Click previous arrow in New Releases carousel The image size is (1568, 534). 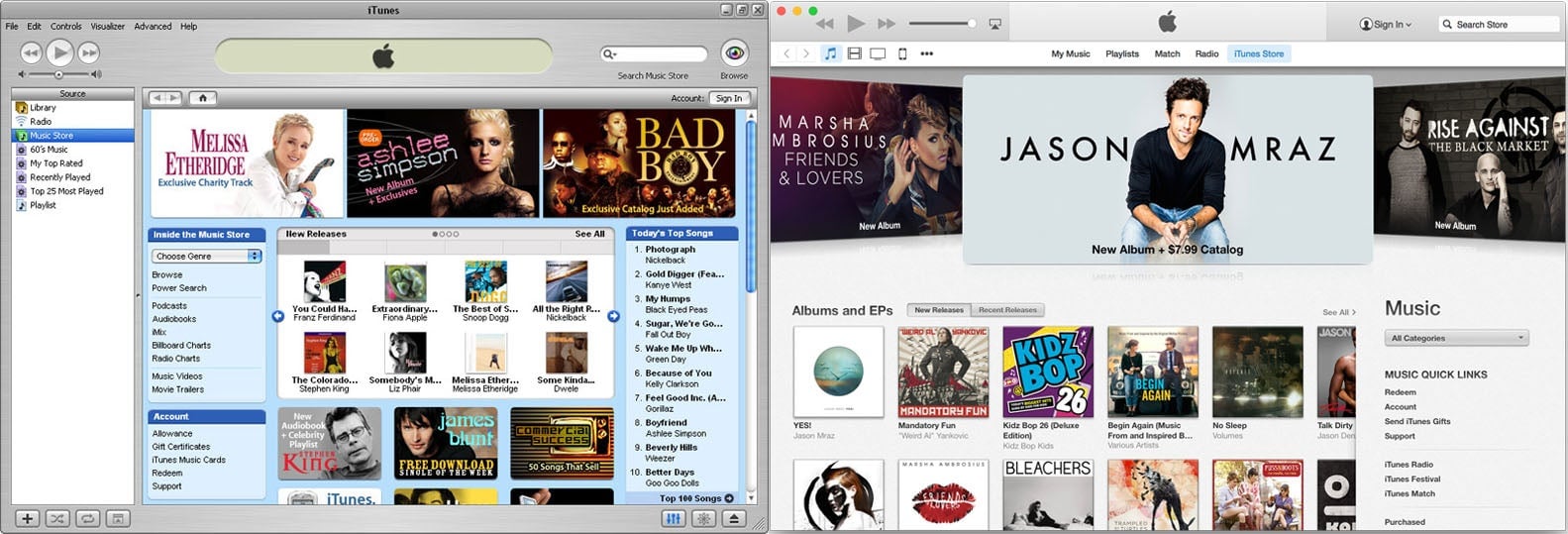pos(277,316)
